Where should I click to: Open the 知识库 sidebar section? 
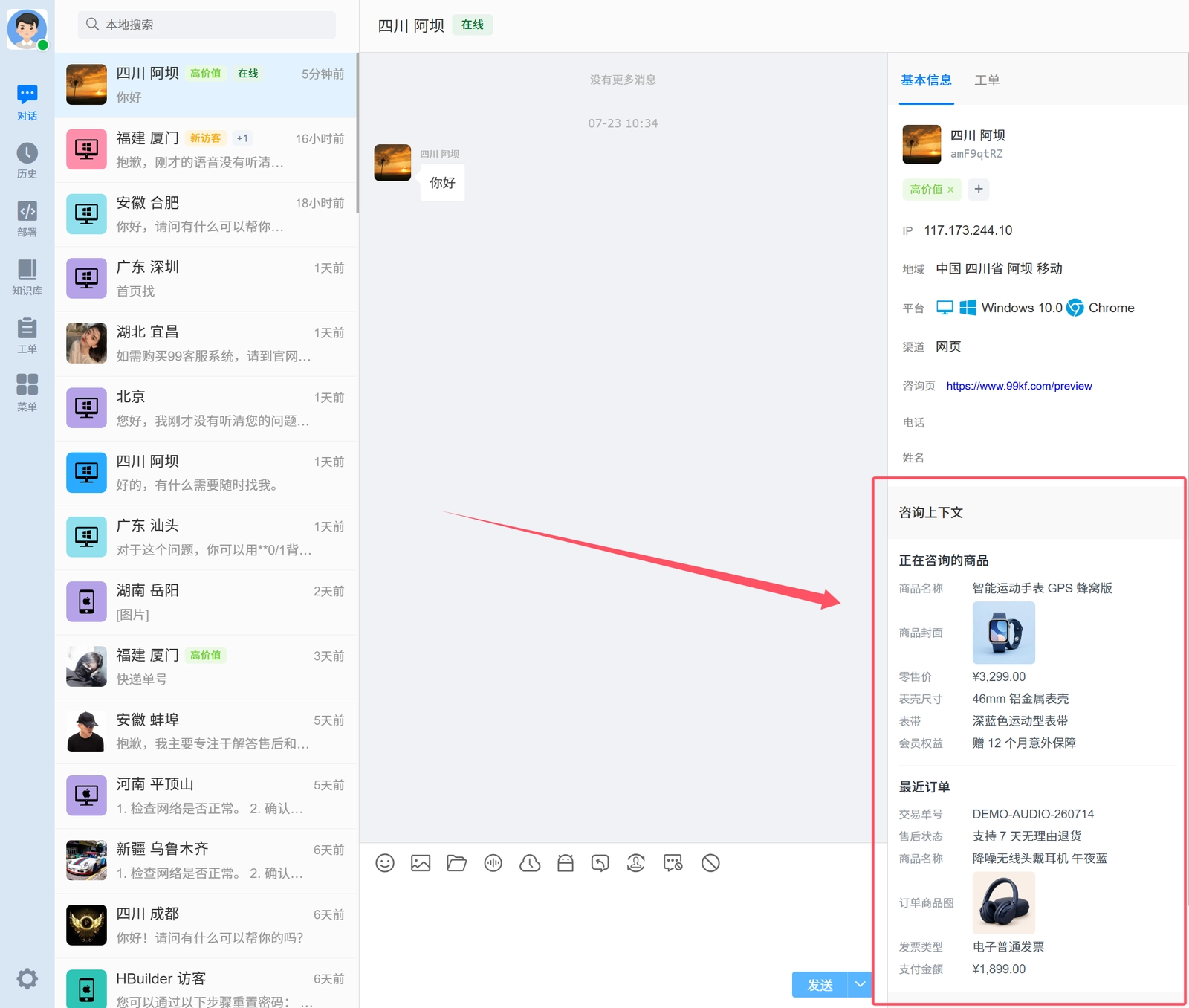[27, 278]
